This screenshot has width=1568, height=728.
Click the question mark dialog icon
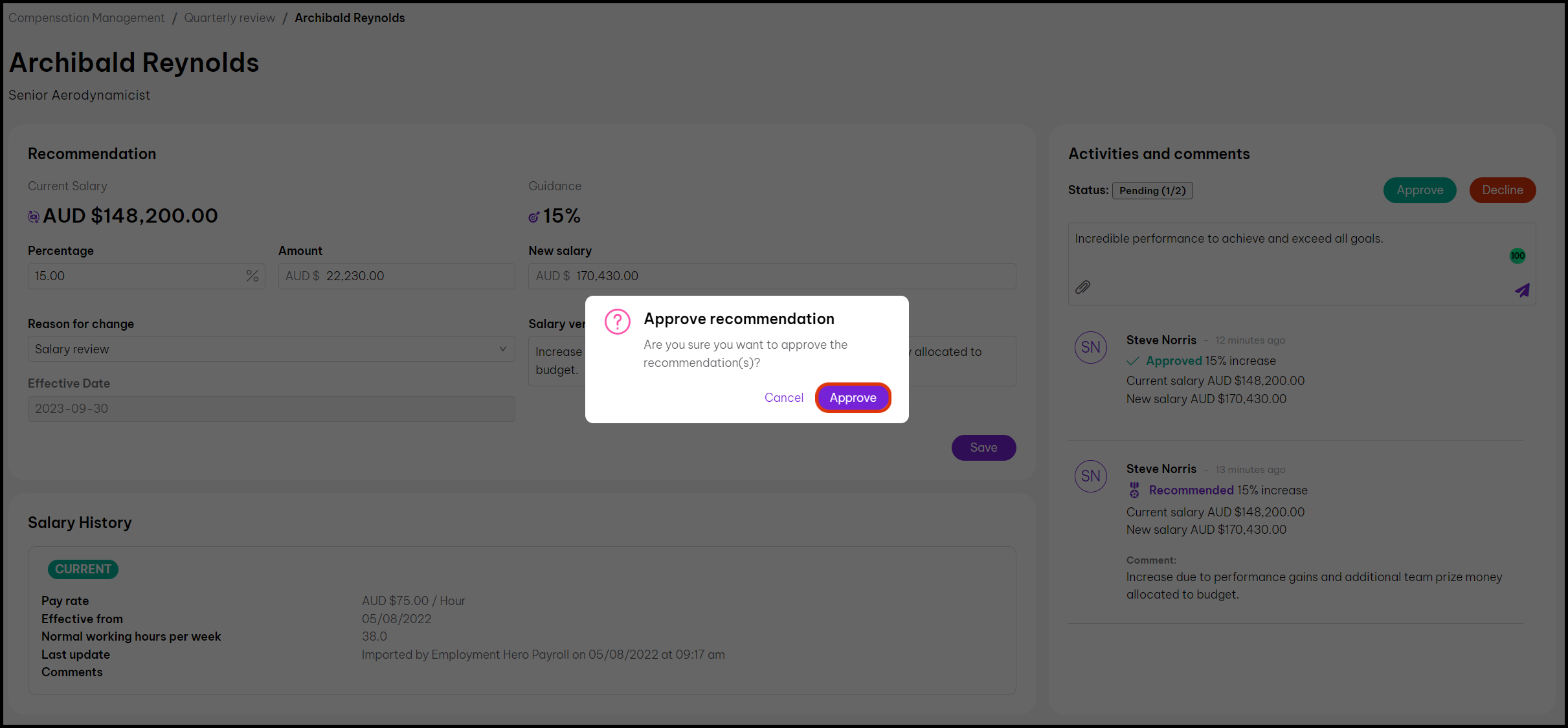[617, 321]
